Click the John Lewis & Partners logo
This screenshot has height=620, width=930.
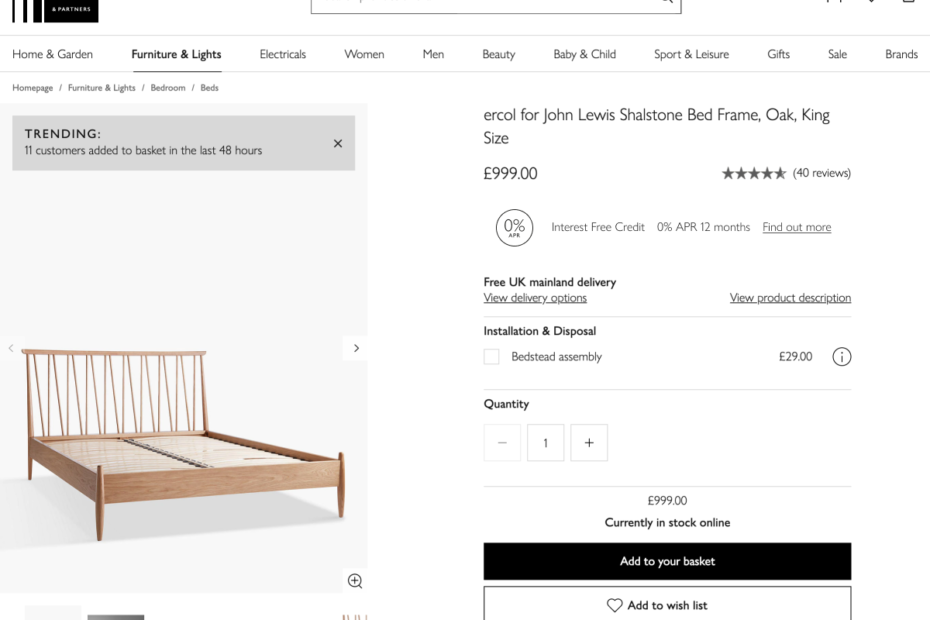pos(55,10)
